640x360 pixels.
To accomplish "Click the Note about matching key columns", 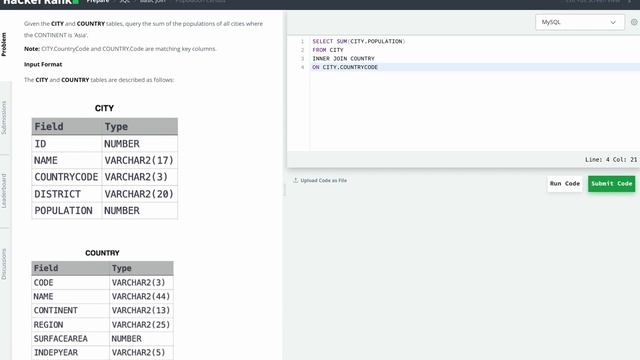I will pos(120,49).
